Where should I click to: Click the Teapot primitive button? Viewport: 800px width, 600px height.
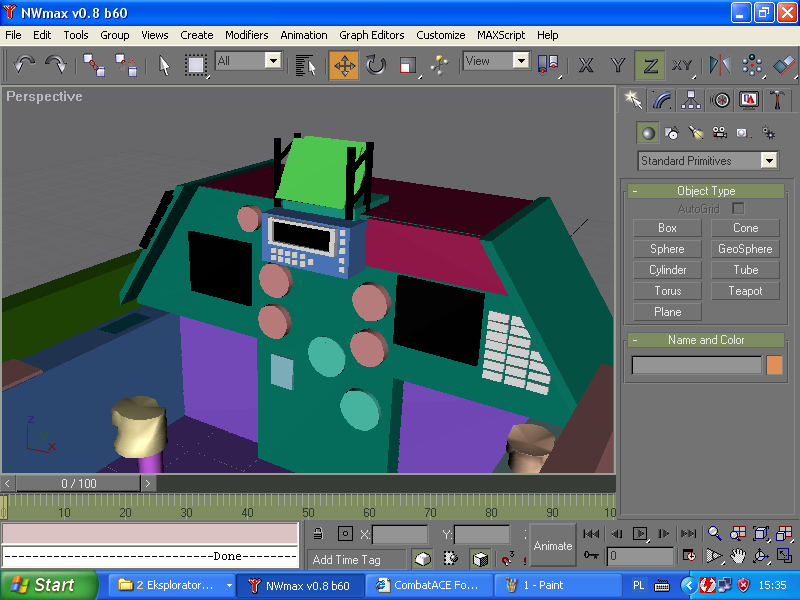745,291
